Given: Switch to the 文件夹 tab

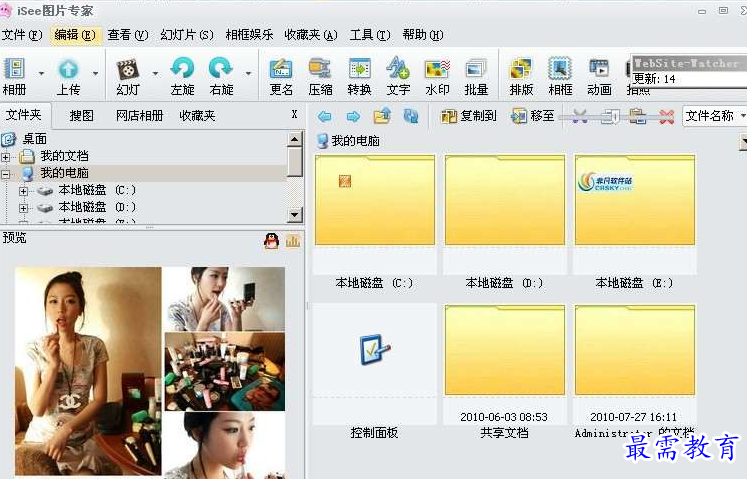Looking at the screenshot, I should (x=24, y=115).
